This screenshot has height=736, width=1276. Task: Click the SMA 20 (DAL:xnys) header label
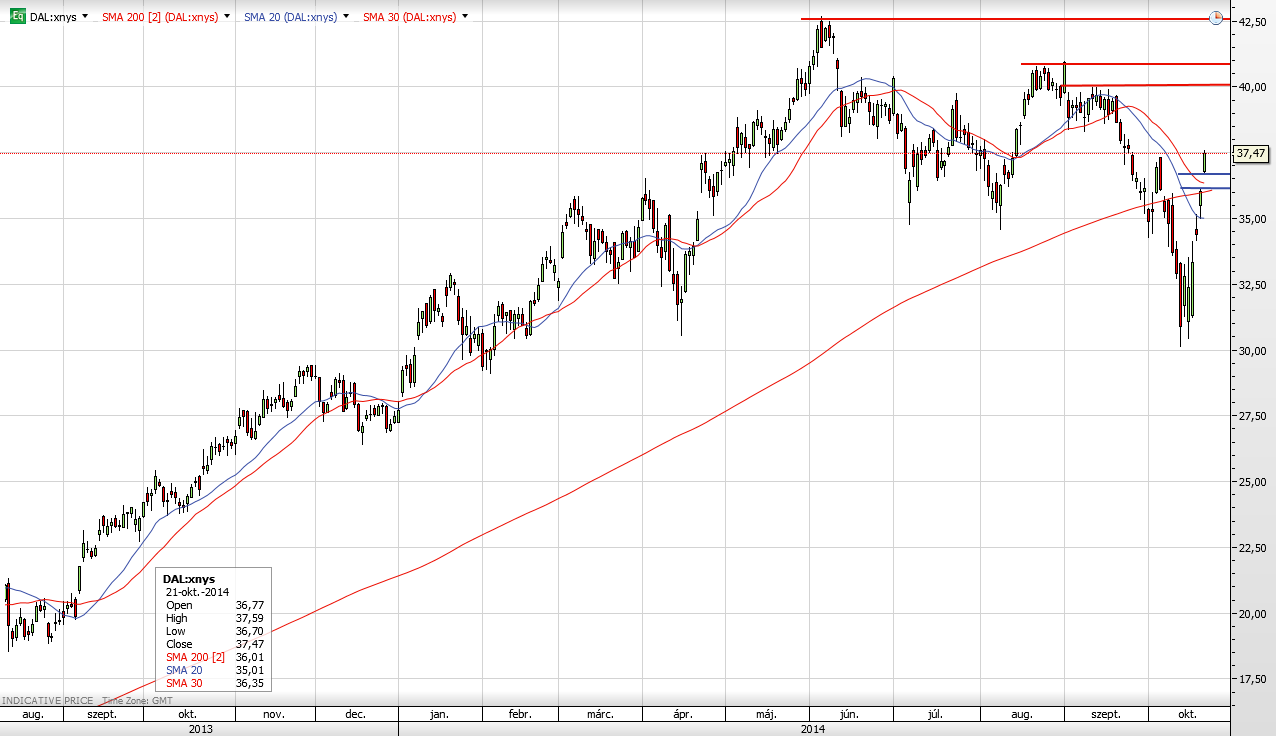tap(291, 17)
